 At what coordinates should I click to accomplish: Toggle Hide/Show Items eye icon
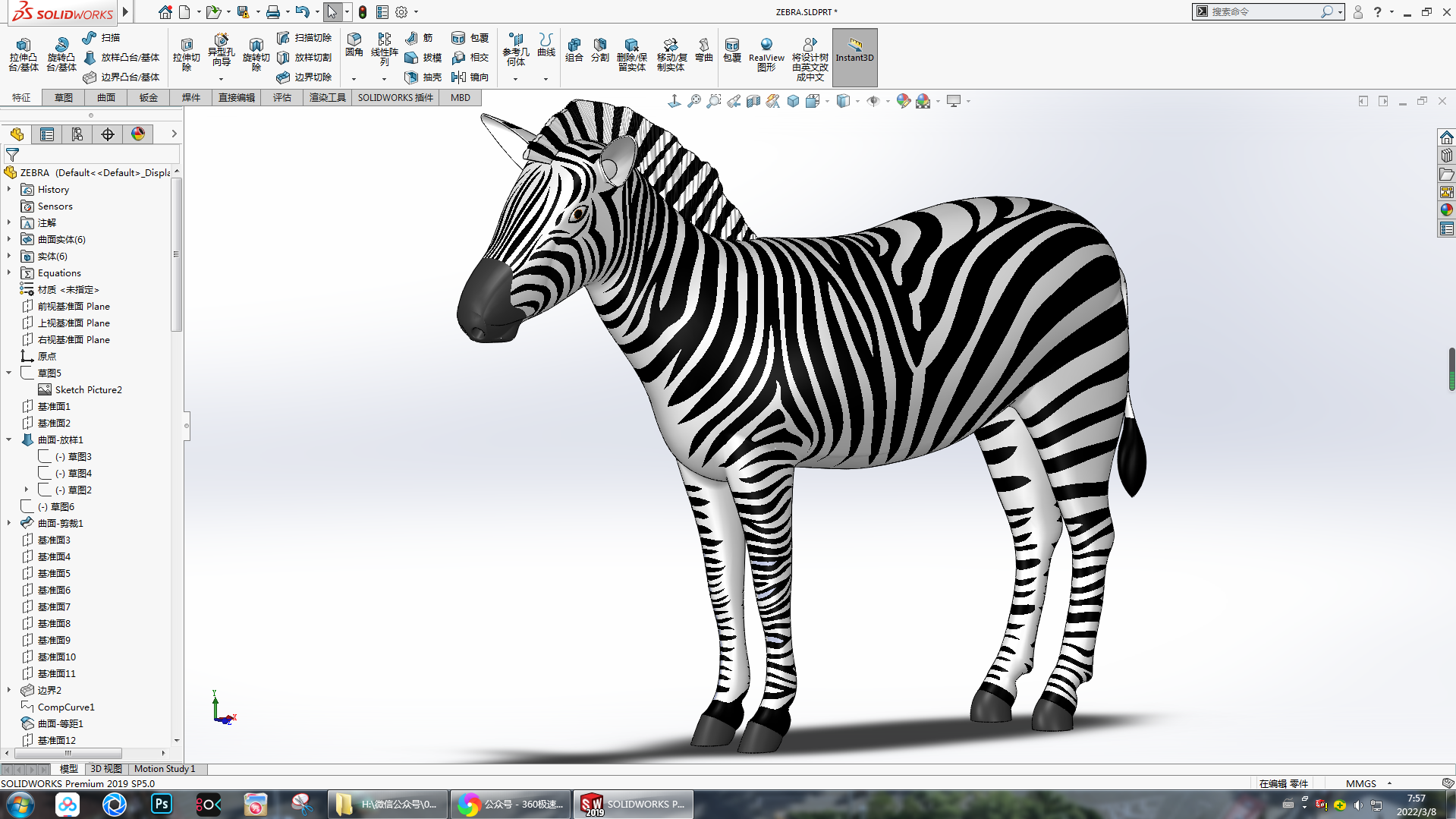[873, 101]
